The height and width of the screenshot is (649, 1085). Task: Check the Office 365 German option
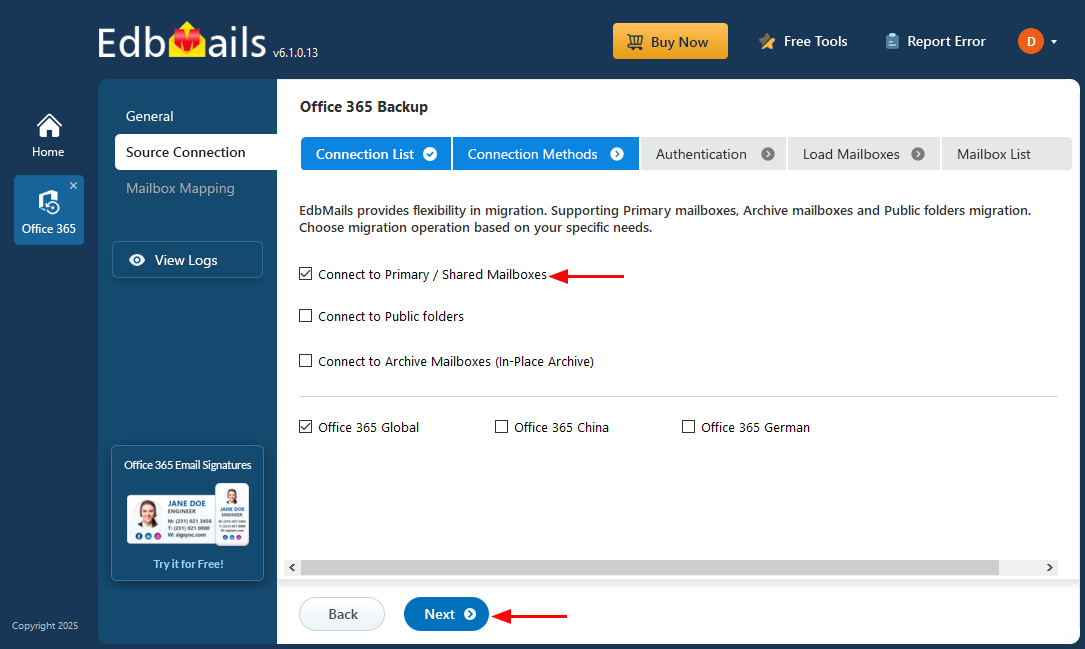[x=688, y=427]
